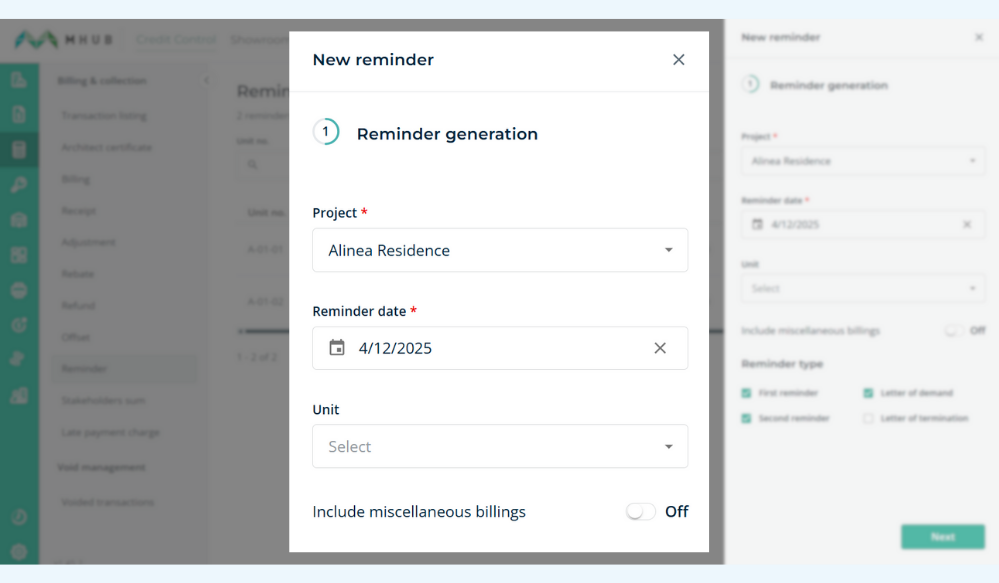999x583 pixels.
Task: Uncheck the Letter of demand checkbox
Action: pos(868,393)
